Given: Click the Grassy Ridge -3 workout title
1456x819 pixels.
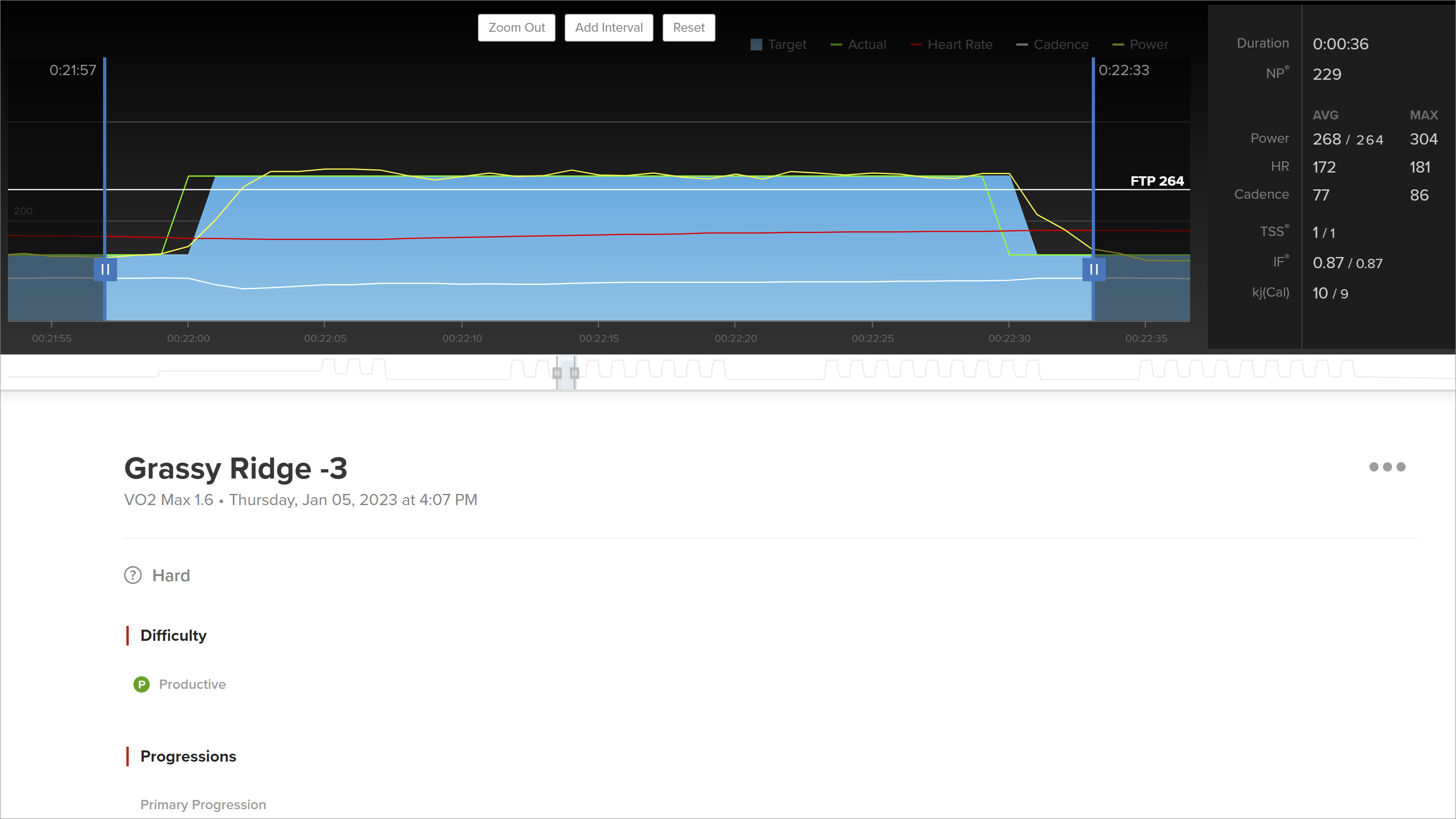Looking at the screenshot, I should pos(236,468).
